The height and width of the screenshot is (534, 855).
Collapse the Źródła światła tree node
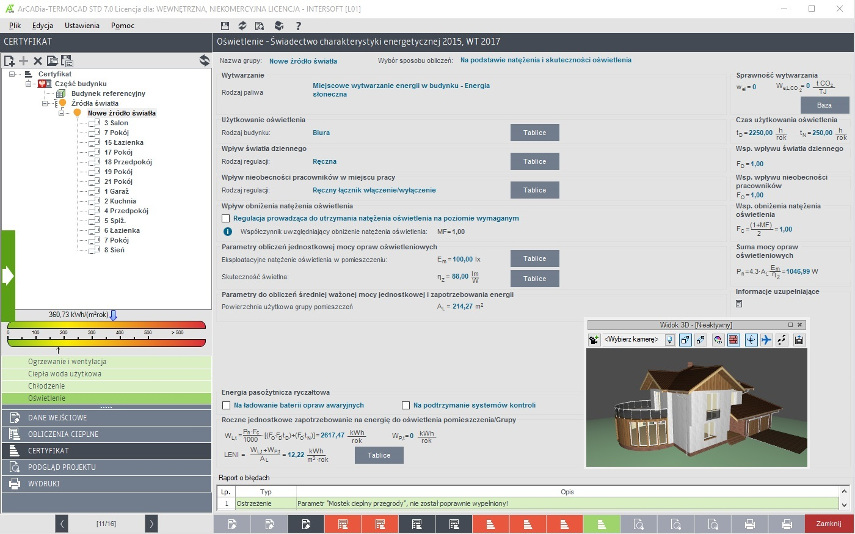click(45, 103)
